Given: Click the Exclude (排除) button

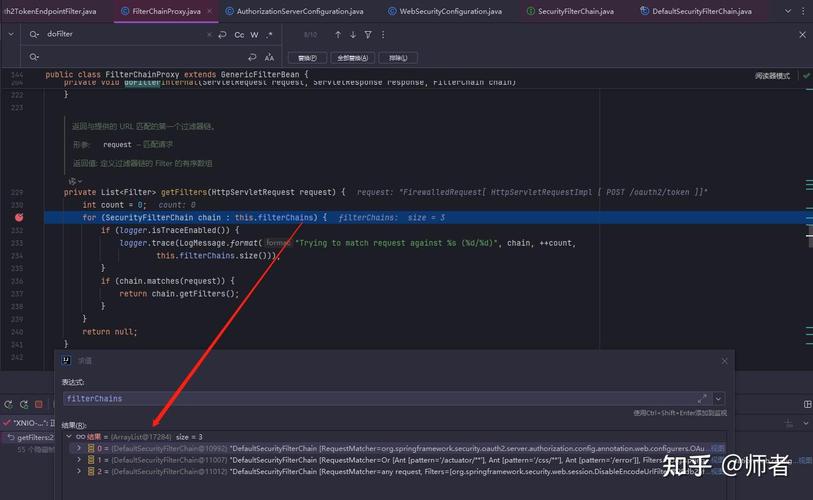Looking at the screenshot, I should [398, 58].
